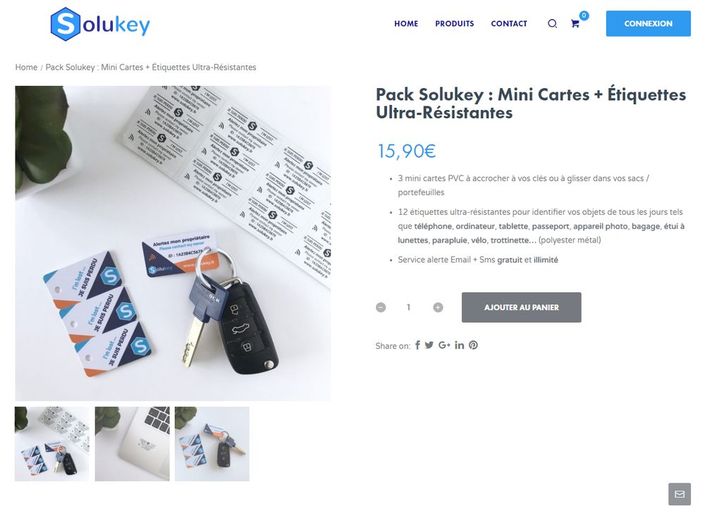Open the search magnifier icon
Image resolution: width=705 pixels, height=520 pixels.
[552, 24]
